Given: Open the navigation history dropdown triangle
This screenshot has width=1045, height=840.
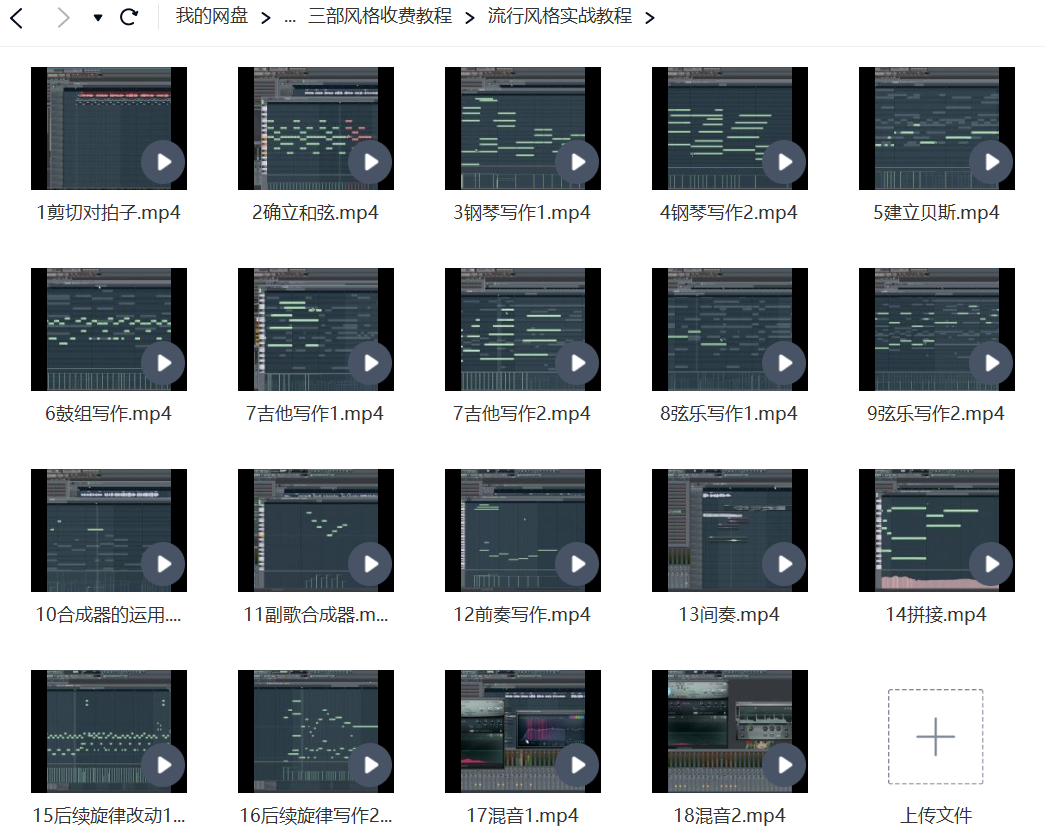Looking at the screenshot, I should [x=98, y=18].
